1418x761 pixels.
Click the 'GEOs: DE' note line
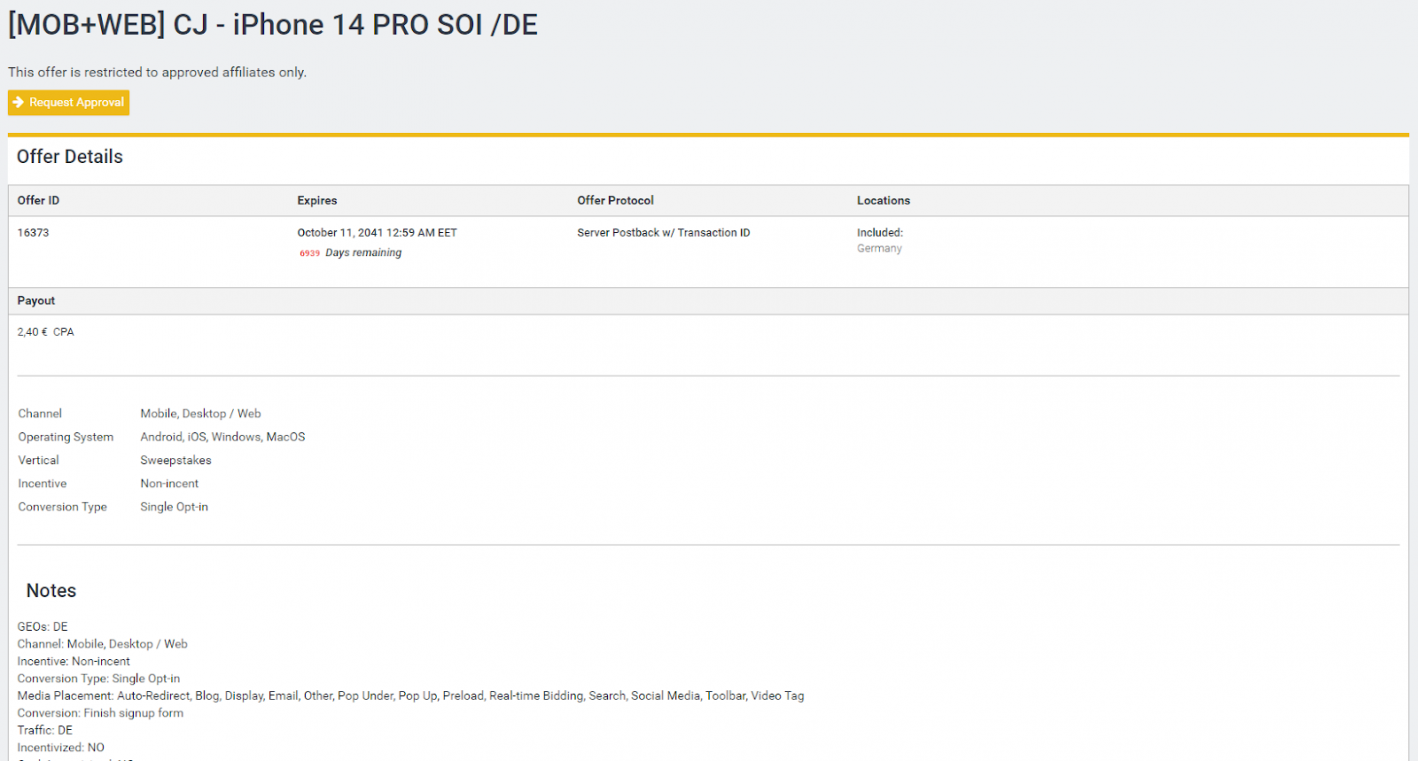point(43,627)
